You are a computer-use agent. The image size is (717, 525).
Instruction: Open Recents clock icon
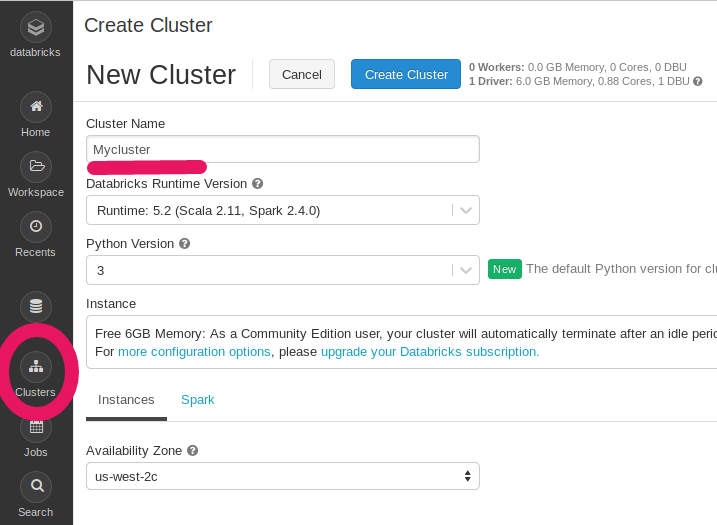(x=36, y=227)
